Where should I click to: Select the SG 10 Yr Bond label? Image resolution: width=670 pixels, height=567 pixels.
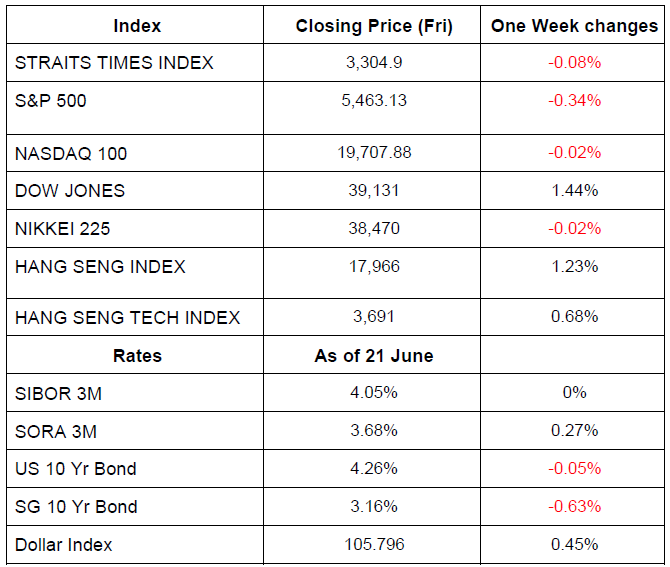pos(76,507)
